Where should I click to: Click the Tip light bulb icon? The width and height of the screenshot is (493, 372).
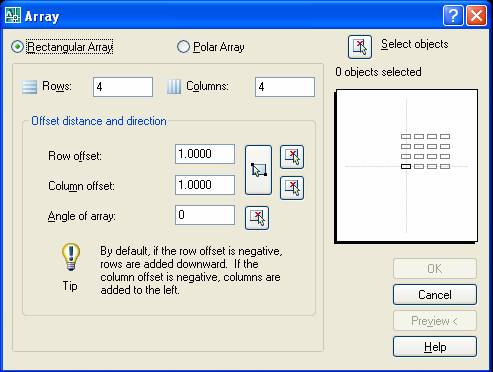[71, 256]
